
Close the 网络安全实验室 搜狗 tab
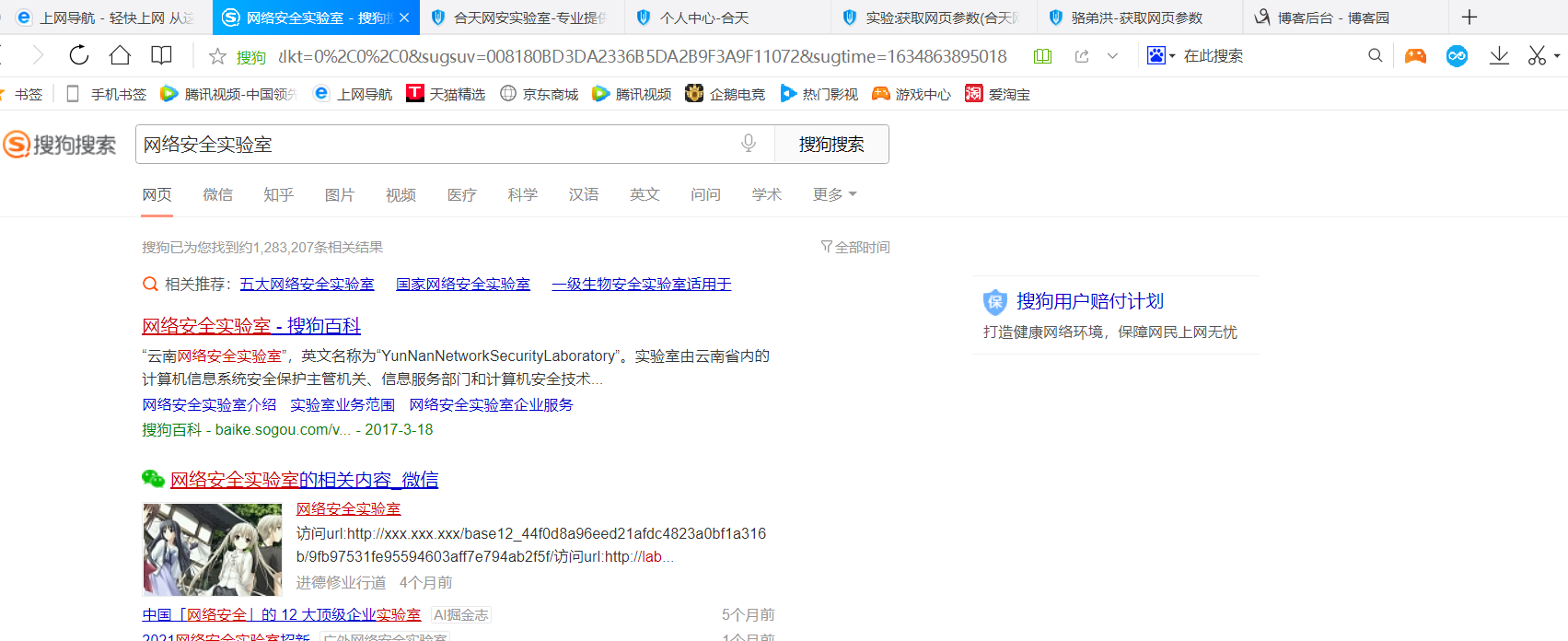[403, 17]
